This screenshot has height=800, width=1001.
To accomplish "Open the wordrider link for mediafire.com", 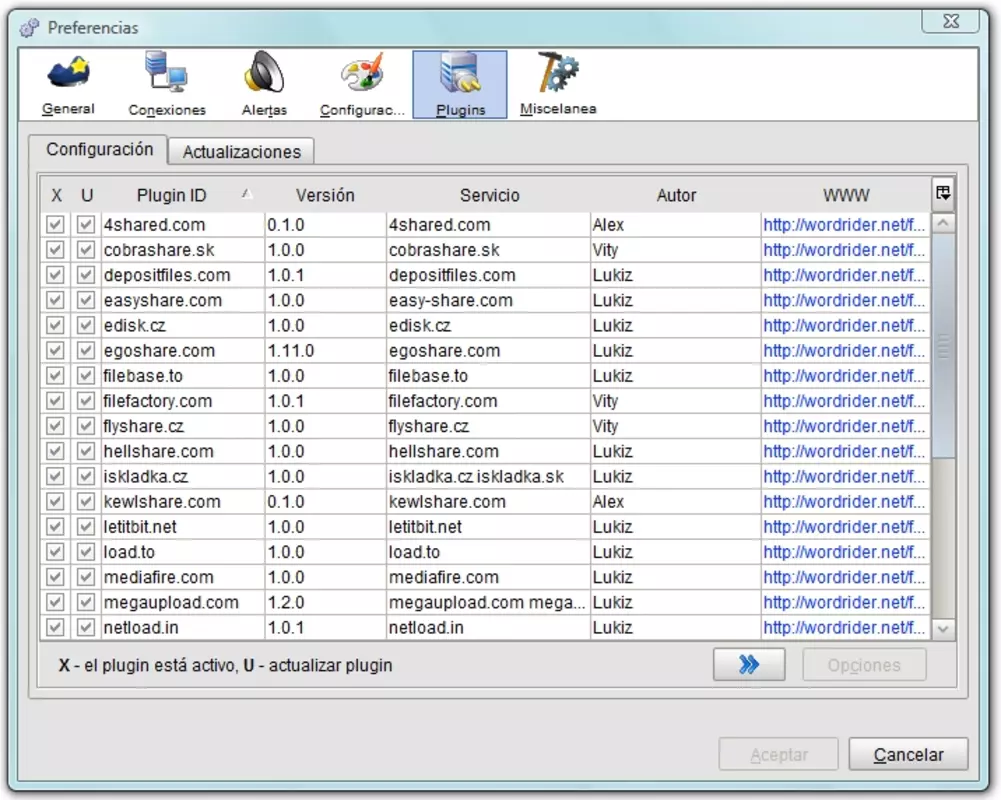I will 844,577.
